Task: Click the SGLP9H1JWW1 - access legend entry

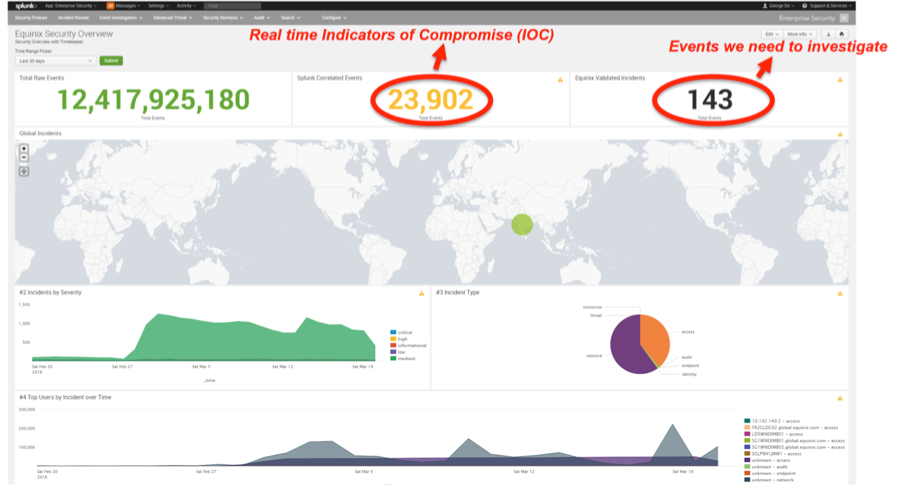Action: click(x=773, y=453)
